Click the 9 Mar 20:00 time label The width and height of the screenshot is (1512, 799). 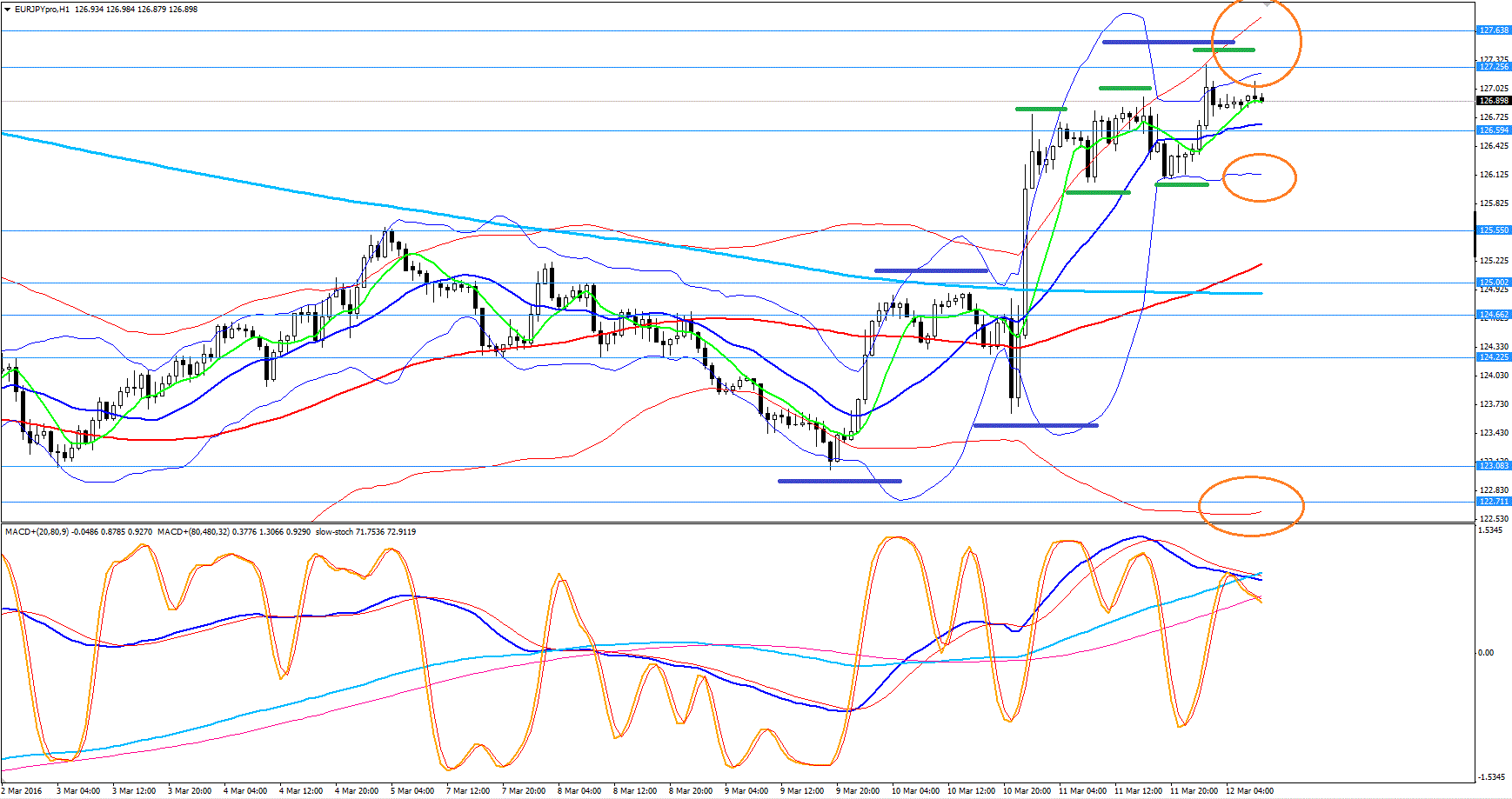(858, 791)
